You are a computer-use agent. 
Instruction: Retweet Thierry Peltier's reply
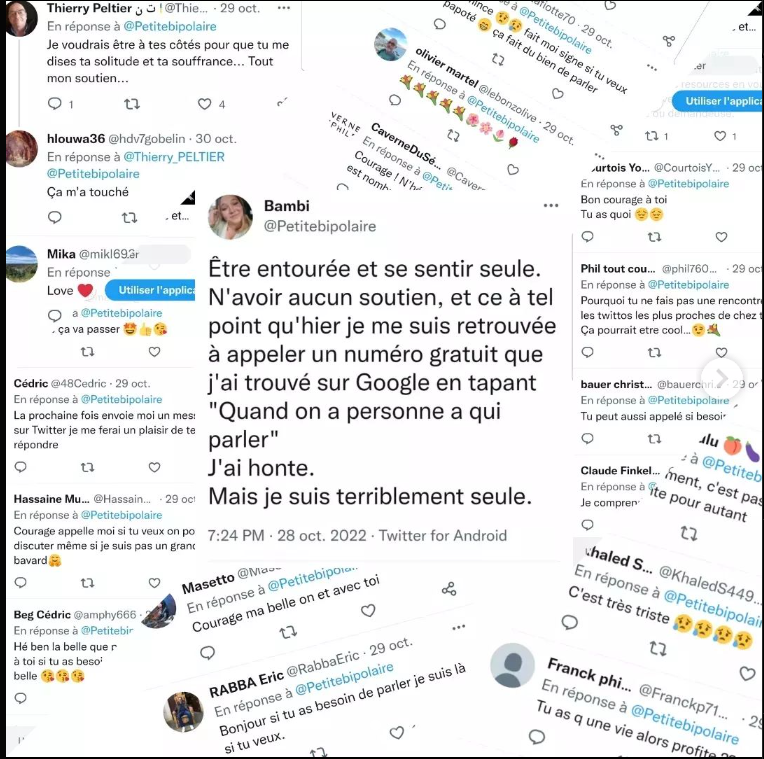click(132, 104)
